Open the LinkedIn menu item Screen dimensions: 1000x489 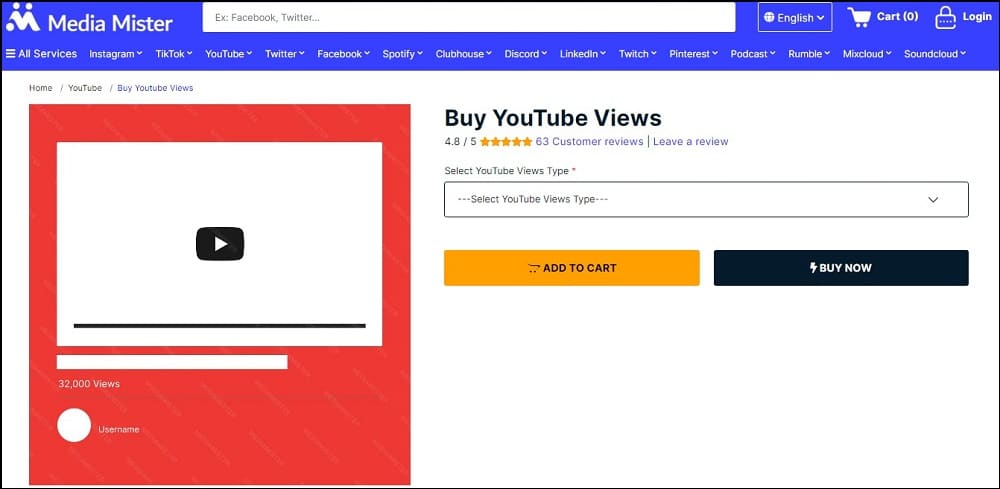click(x=583, y=54)
